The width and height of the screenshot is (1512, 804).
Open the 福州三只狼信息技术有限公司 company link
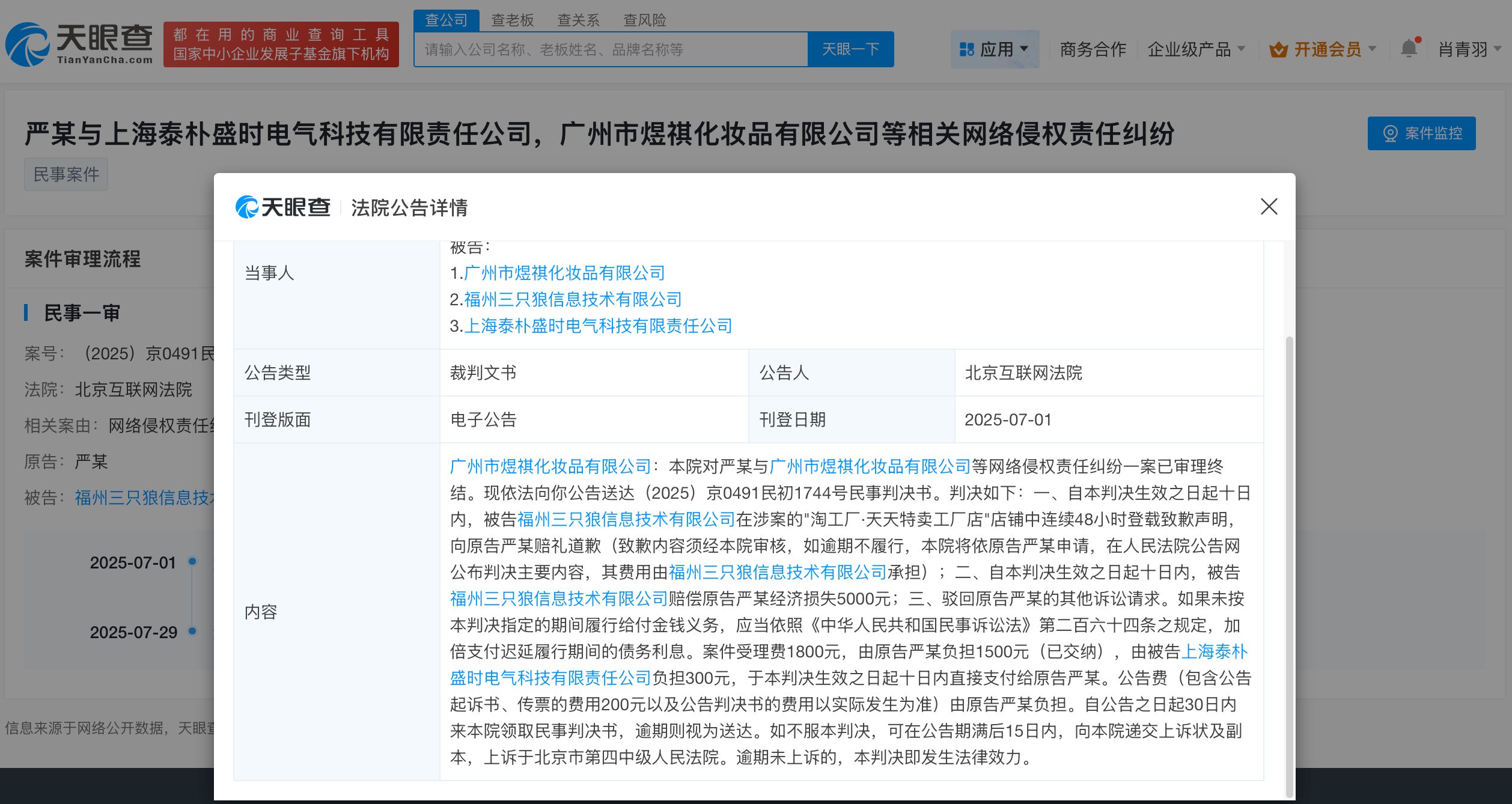(573, 299)
